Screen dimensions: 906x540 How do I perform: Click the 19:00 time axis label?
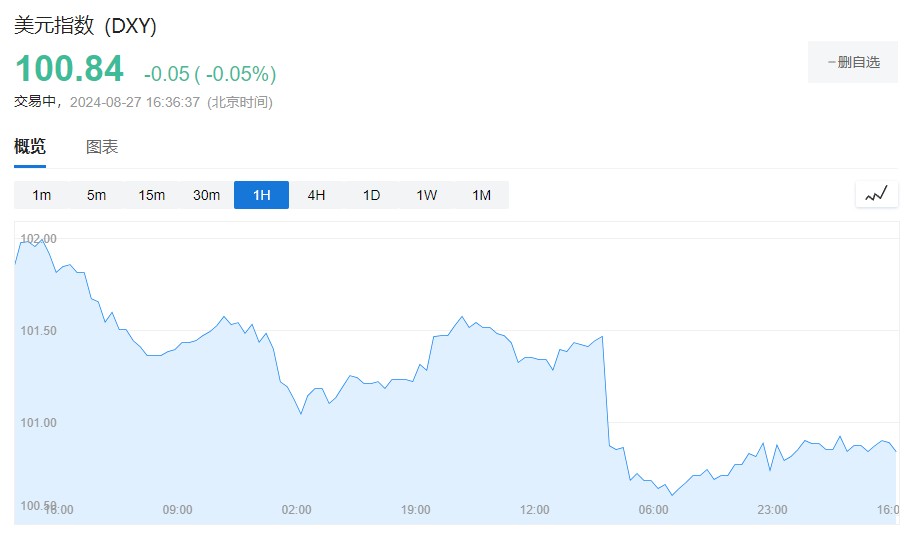tap(415, 510)
